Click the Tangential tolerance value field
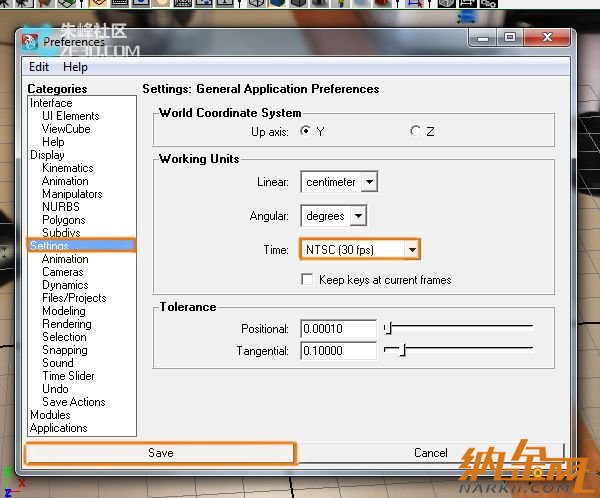The image size is (600, 498). click(336, 351)
